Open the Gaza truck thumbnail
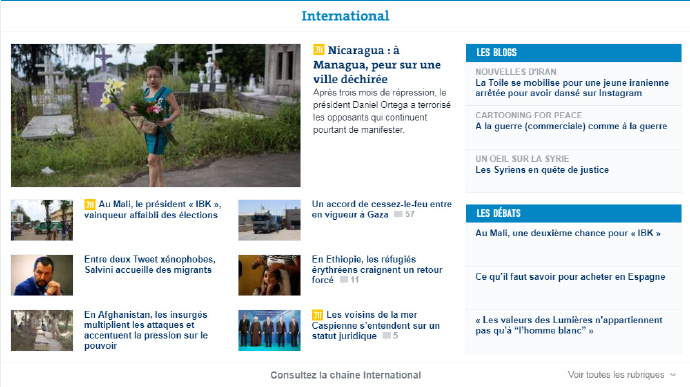The width and height of the screenshot is (690, 387). point(269,220)
